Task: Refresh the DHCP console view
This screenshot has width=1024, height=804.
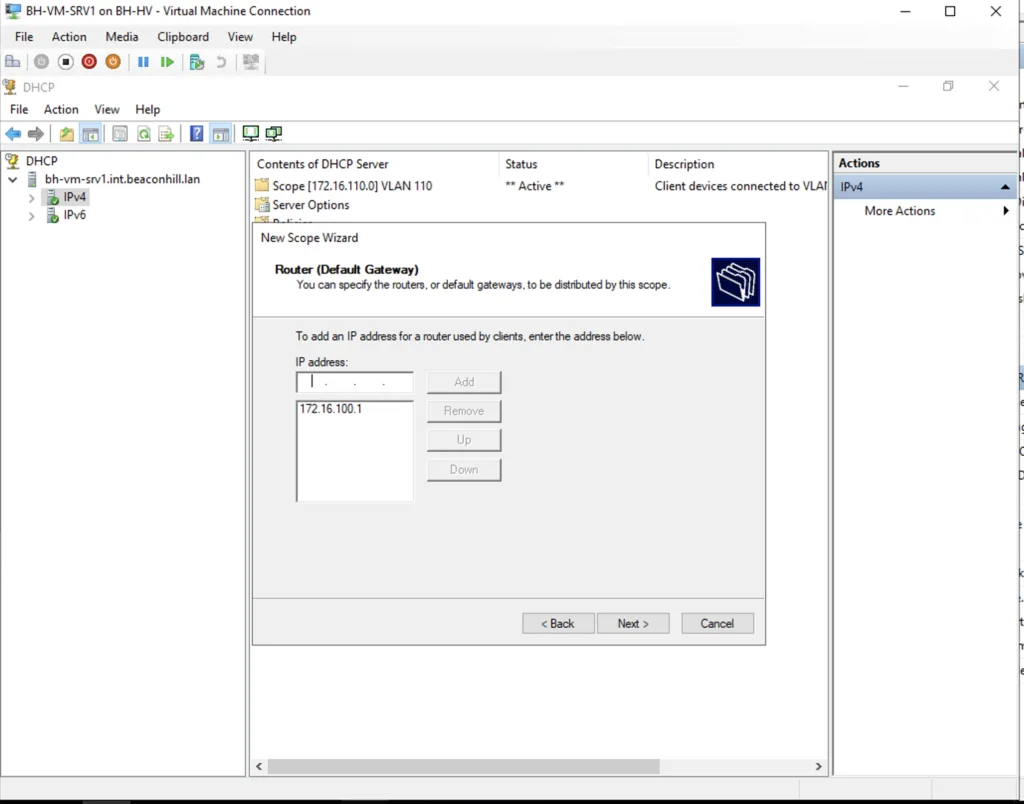Action: (144, 134)
